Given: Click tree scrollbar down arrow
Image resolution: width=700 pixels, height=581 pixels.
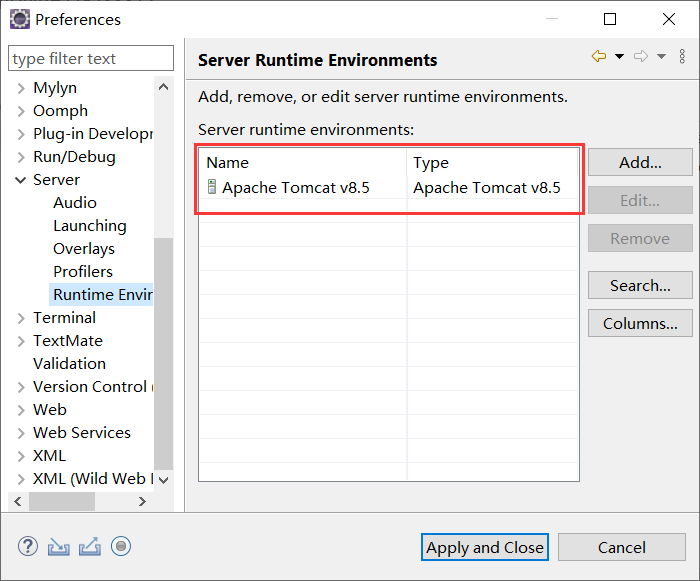Looking at the screenshot, I should click(x=163, y=481).
